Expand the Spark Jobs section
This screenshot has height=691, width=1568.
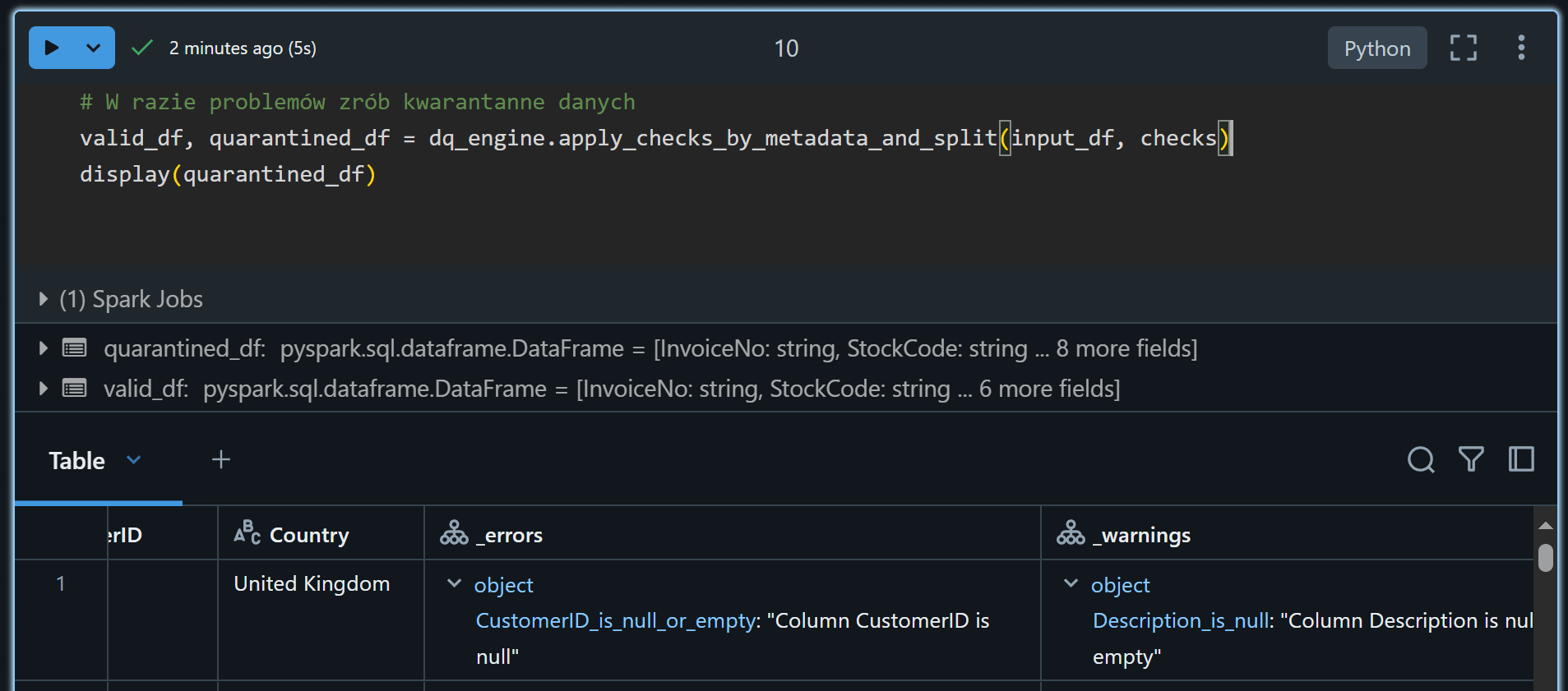[43, 299]
